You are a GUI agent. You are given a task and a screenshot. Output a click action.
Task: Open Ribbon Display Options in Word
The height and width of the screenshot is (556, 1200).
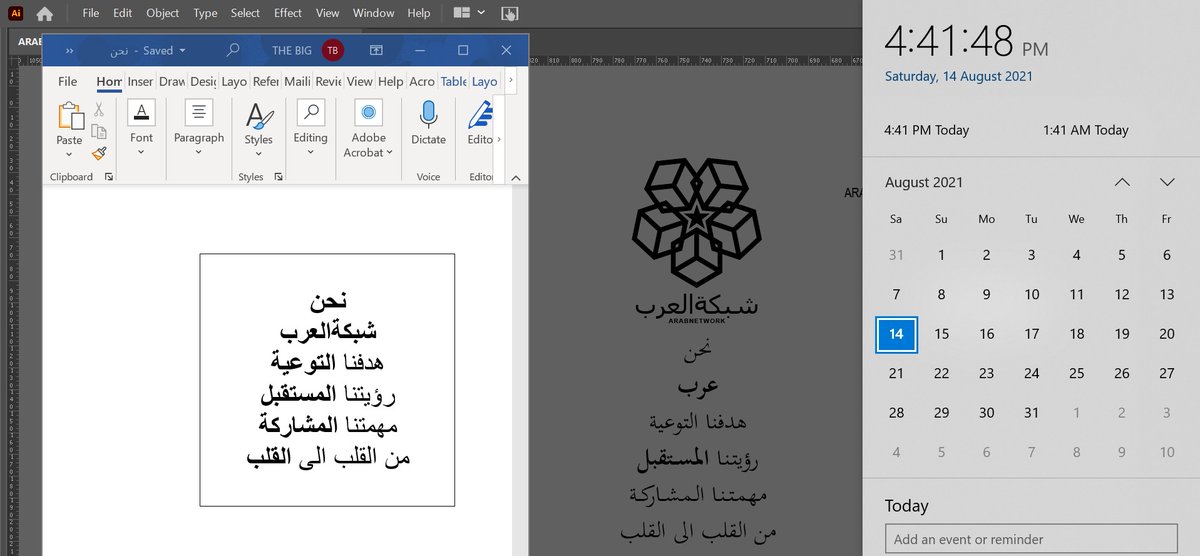377,50
